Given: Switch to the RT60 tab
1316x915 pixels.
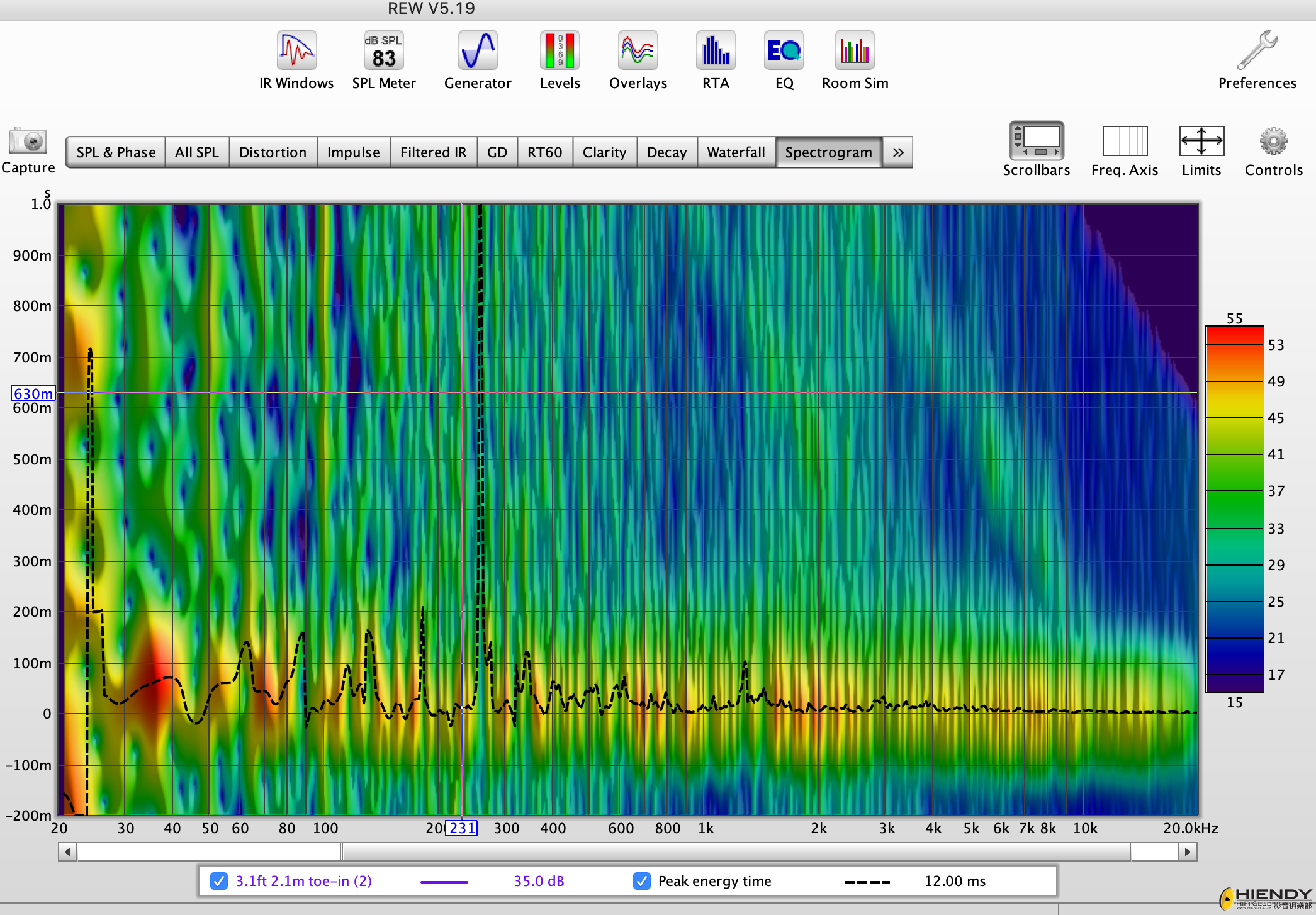Looking at the screenshot, I should (544, 152).
